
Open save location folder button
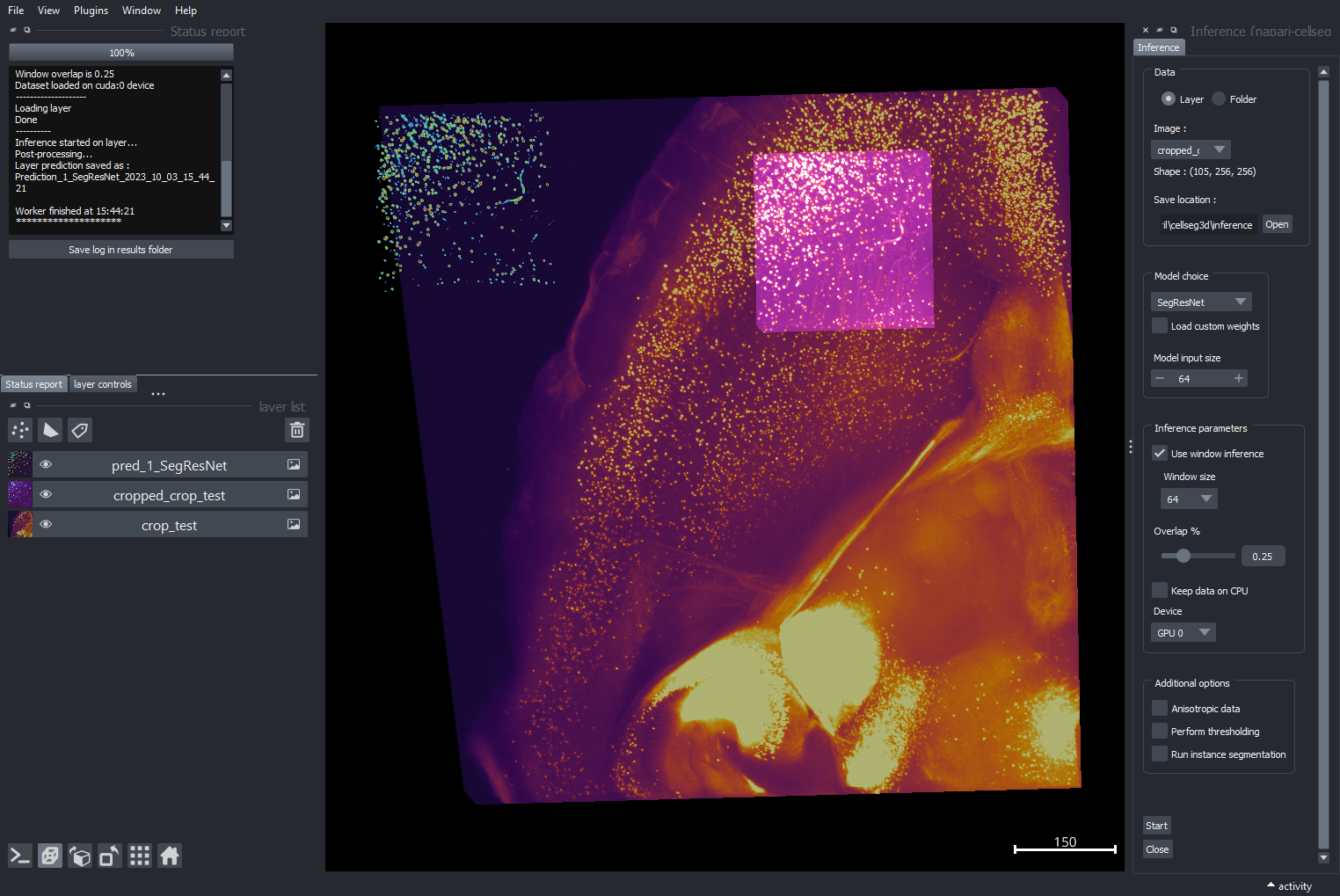[1277, 224]
